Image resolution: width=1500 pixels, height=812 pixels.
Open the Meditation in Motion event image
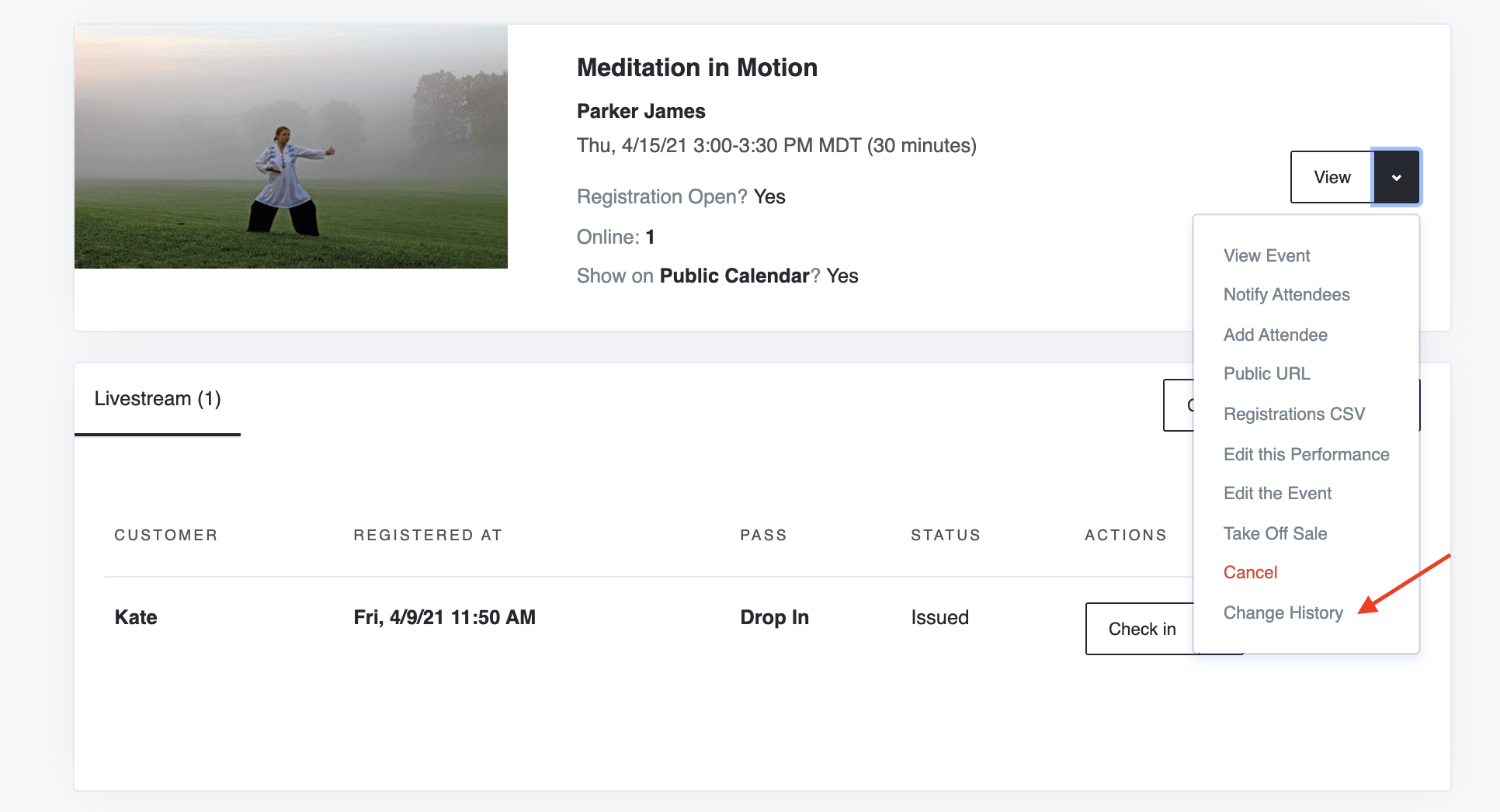(291, 147)
